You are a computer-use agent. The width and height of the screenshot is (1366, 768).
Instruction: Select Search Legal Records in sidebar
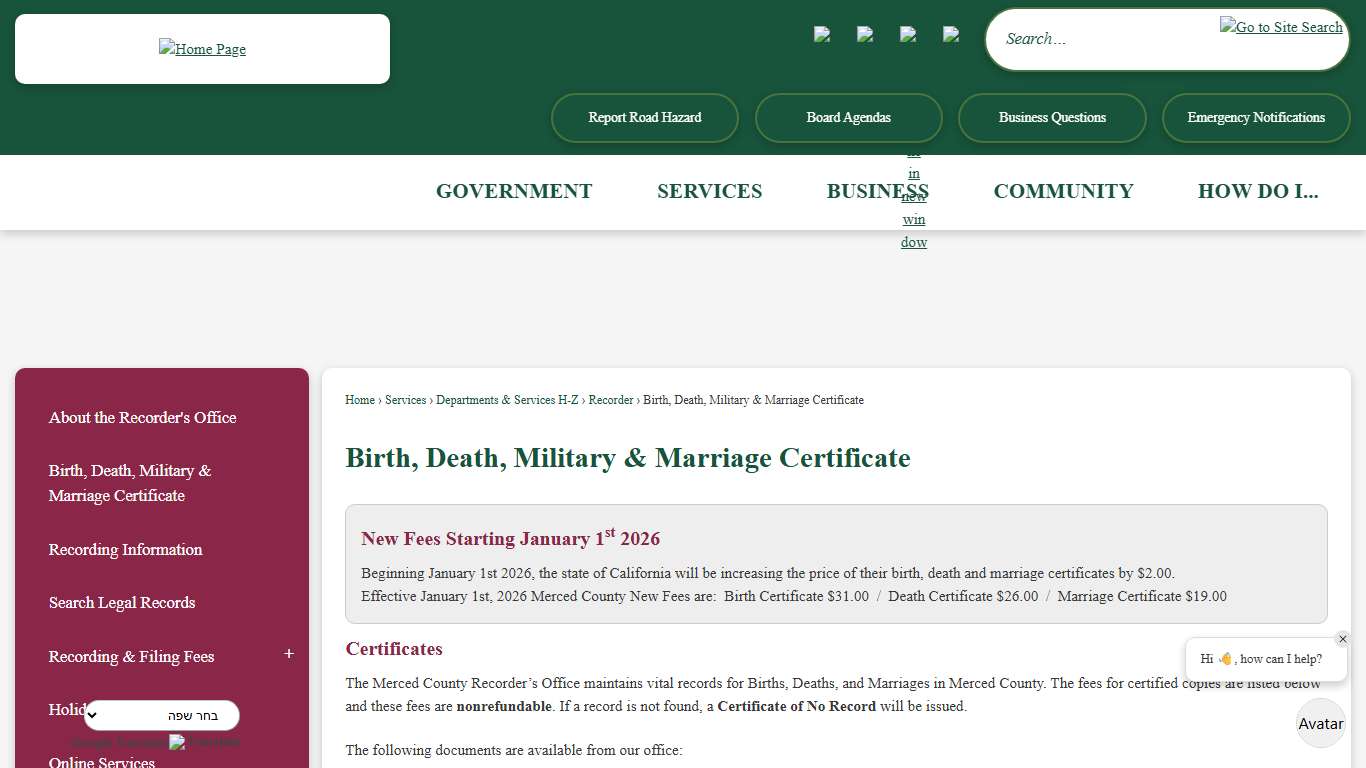click(x=122, y=603)
